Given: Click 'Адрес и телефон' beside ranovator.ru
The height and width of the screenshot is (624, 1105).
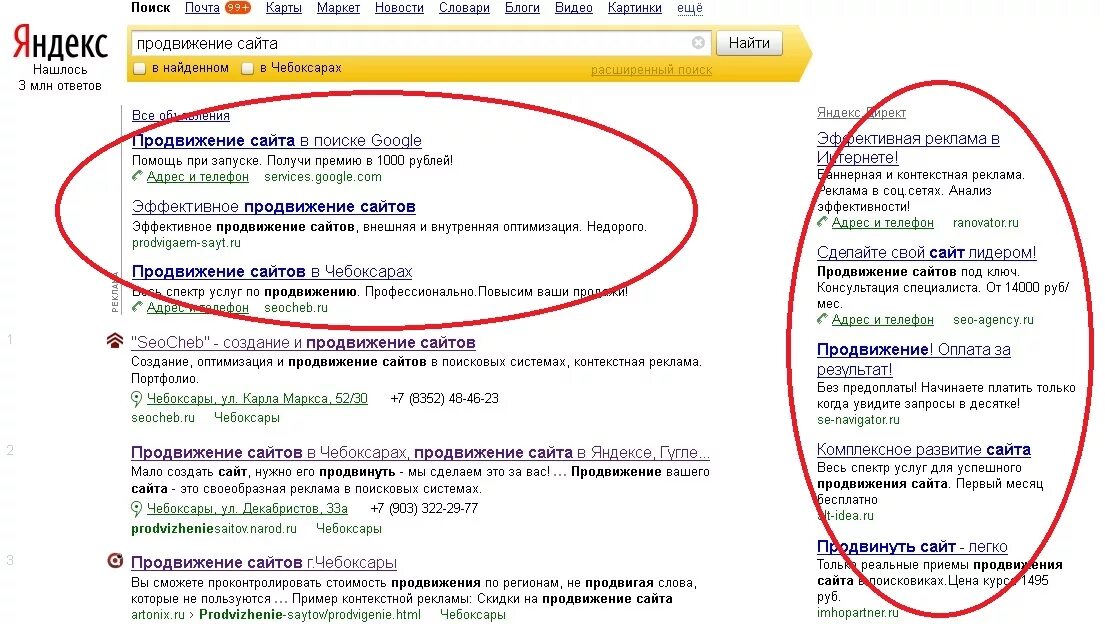Looking at the screenshot, I should click(x=882, y=223).
